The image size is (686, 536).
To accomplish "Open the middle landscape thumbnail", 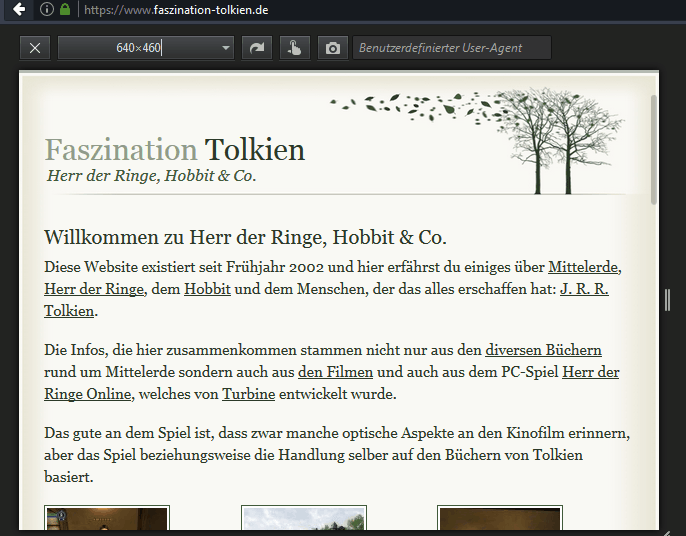I will coord(304,518).
